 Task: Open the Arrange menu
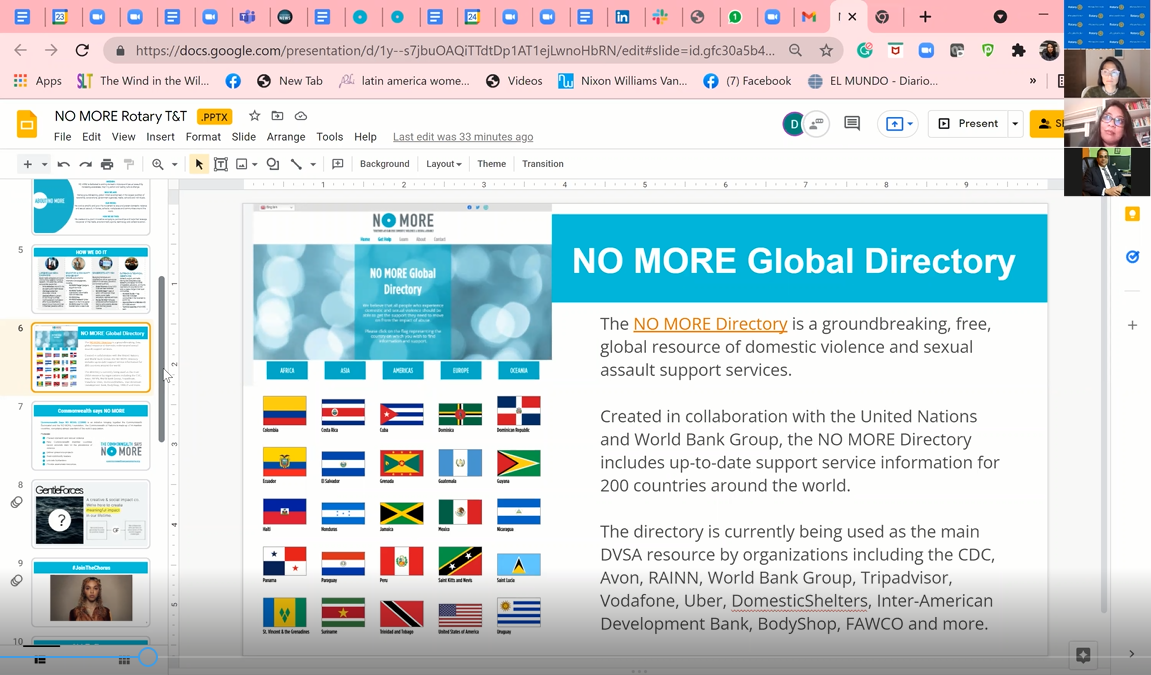[286, 137]
